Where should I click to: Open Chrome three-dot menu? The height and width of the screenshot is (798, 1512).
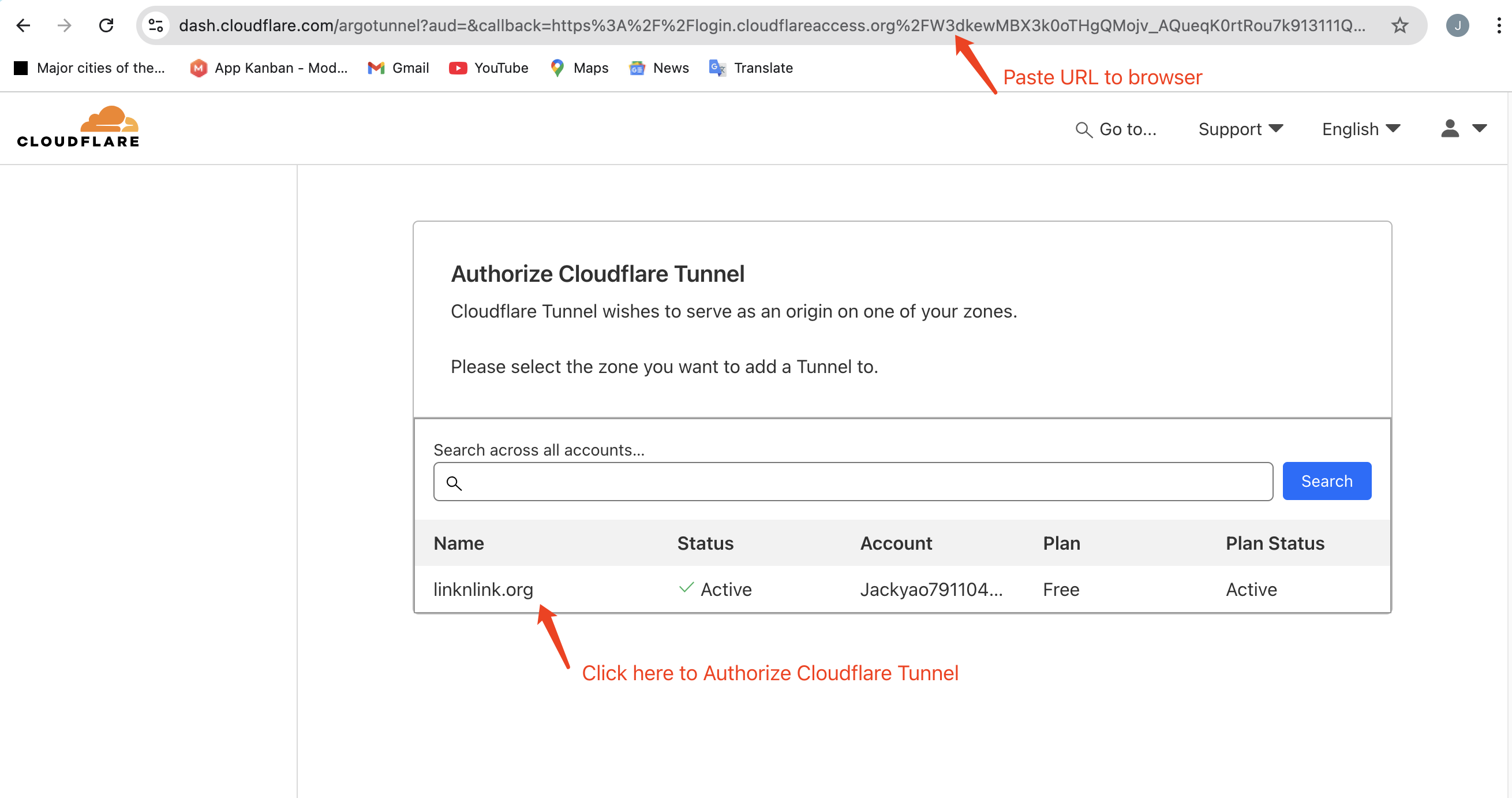[x=1499, y=25]
